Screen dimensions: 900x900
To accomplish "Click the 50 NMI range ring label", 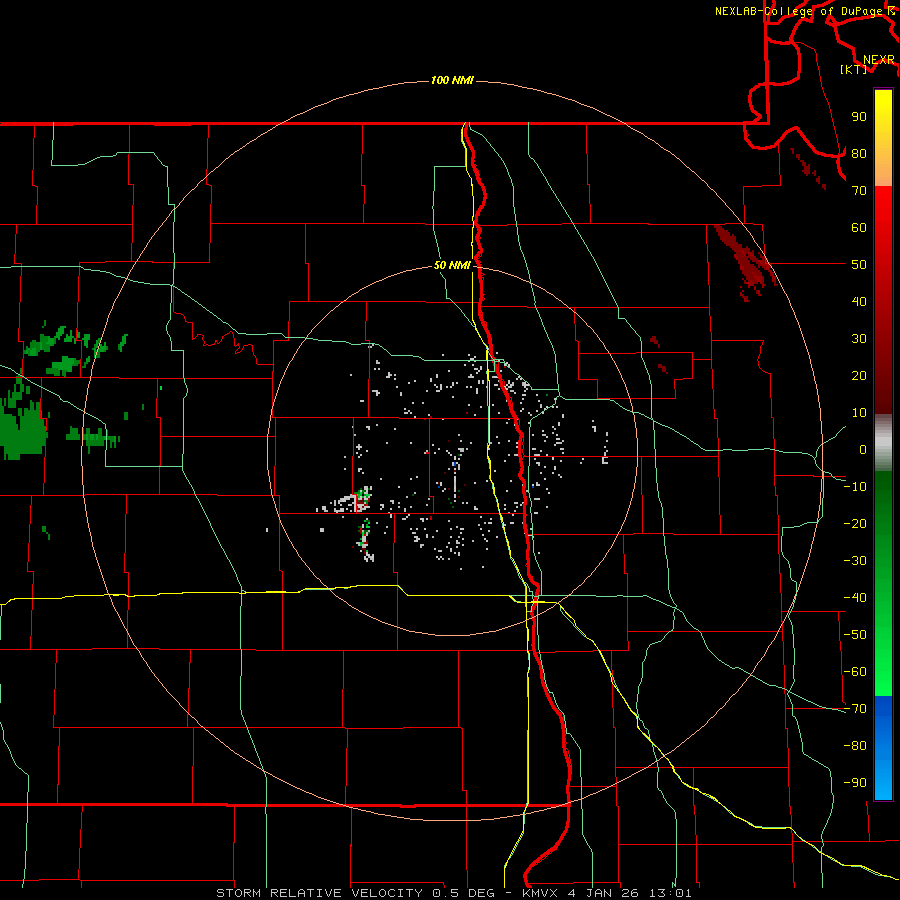I will [x=452, y=265].
